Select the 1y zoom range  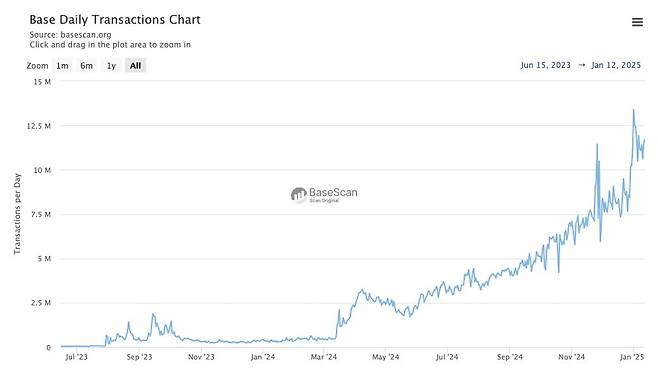tap(111, 65)
